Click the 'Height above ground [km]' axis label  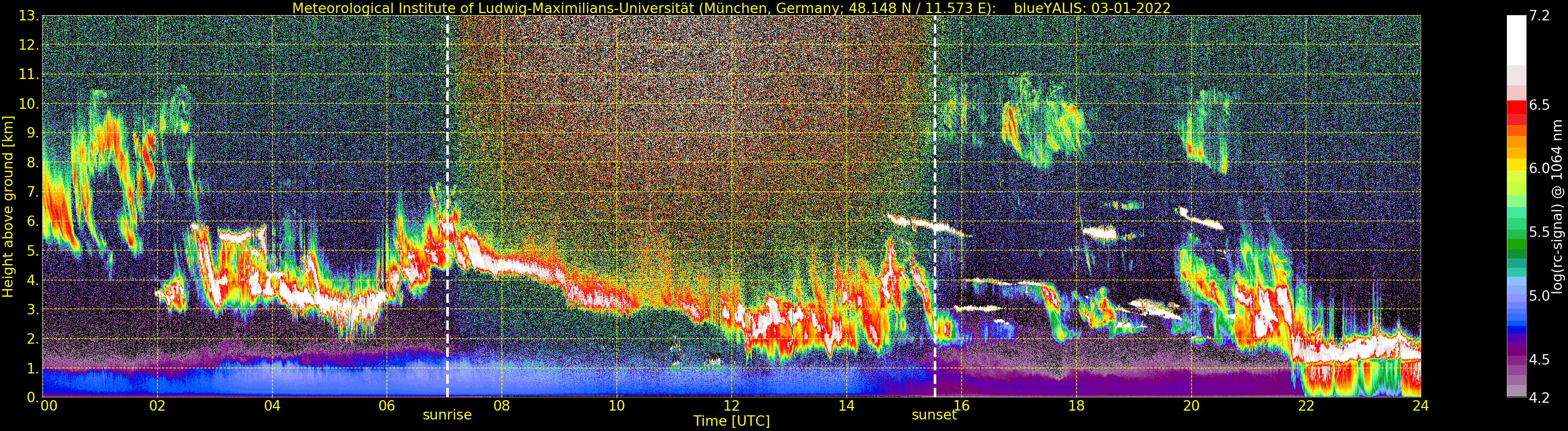[8, 207]
